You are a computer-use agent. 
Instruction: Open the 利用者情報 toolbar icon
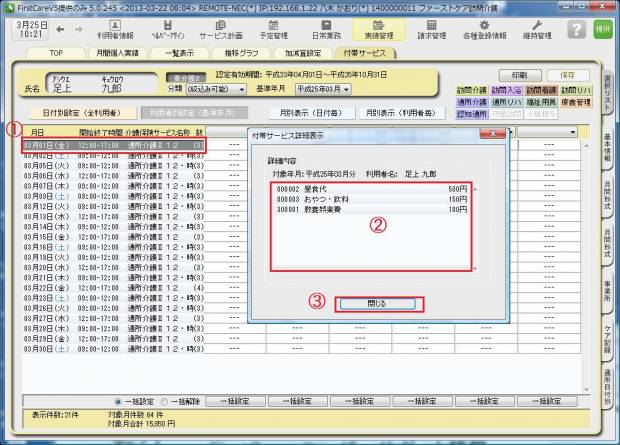tap(115, 28)
